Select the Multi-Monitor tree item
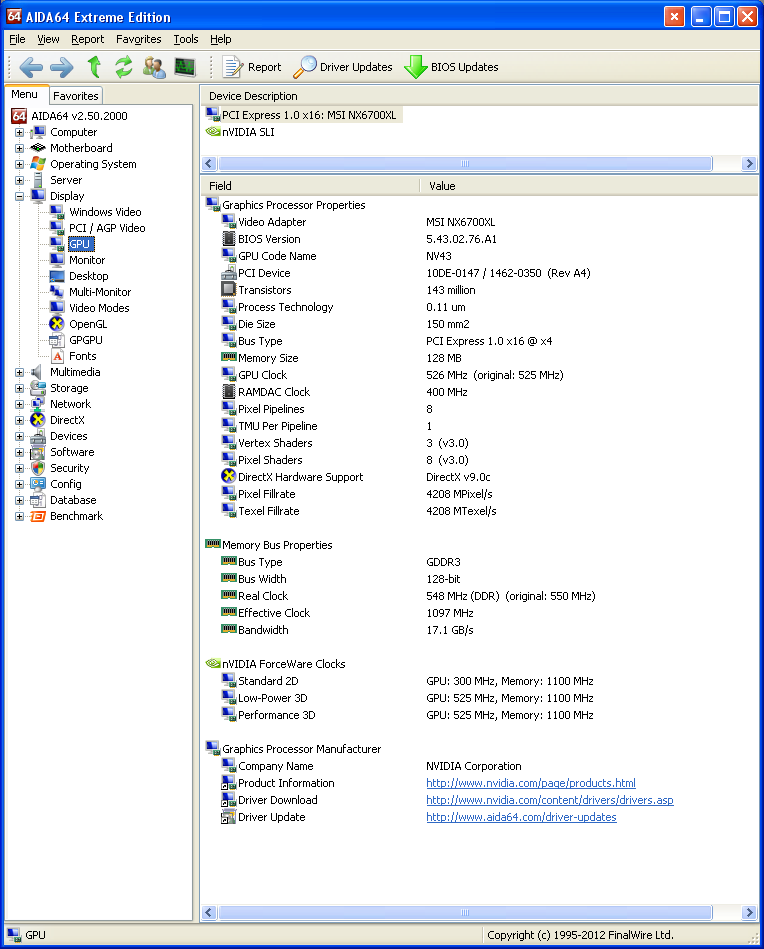The width and height of the screenshot is (764, 949). point(100,292)
